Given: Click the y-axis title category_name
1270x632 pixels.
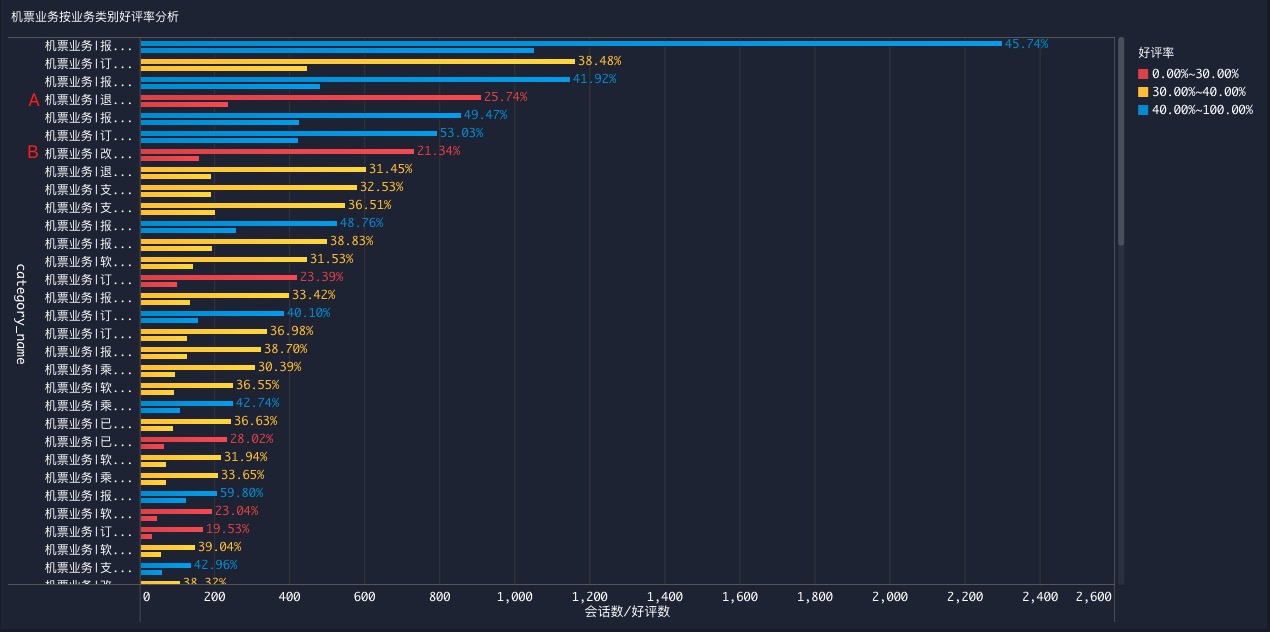Looking at the screenshot, I should [x=19, y=313].
